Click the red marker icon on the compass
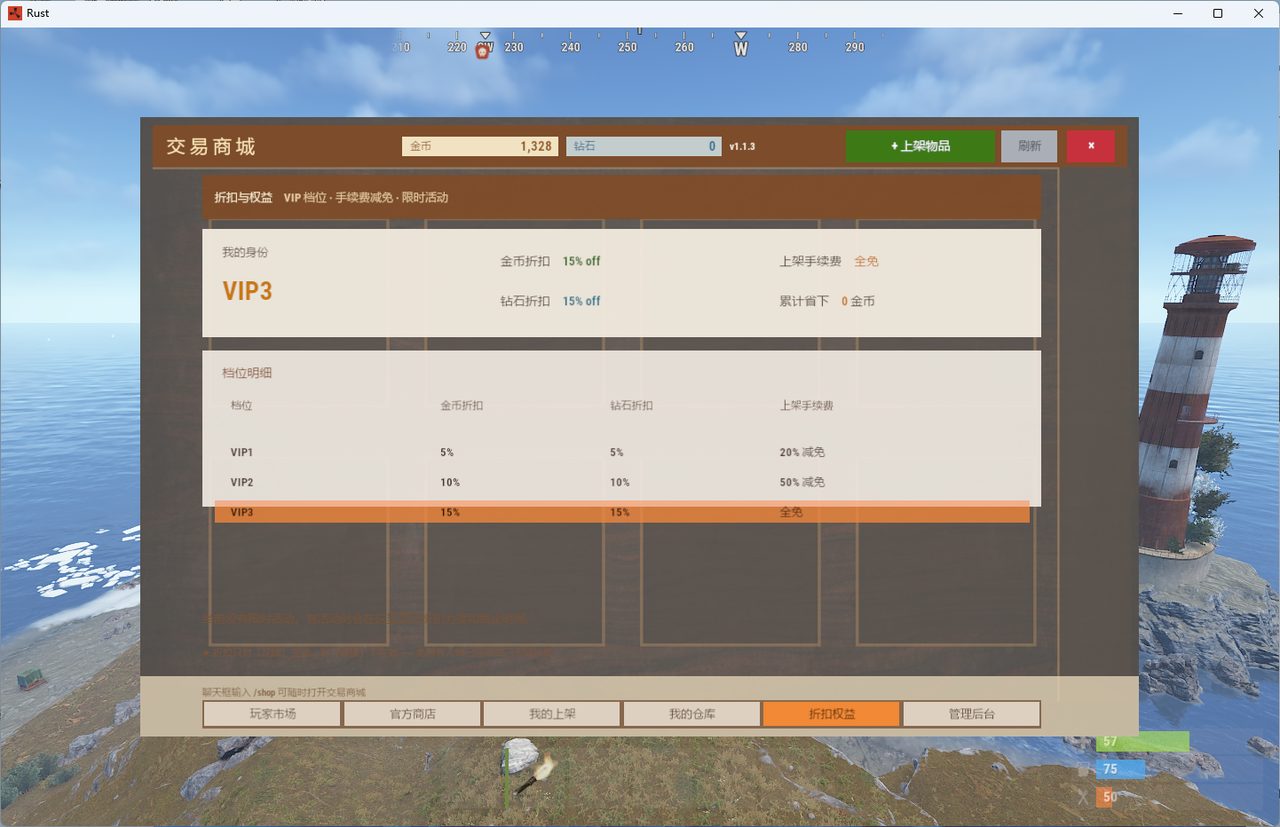 coord(482,51)
